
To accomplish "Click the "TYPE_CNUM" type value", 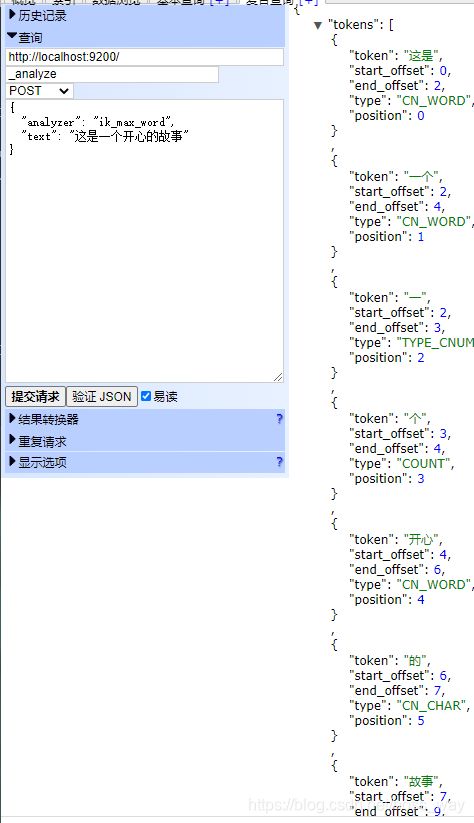I will point(435,343).
